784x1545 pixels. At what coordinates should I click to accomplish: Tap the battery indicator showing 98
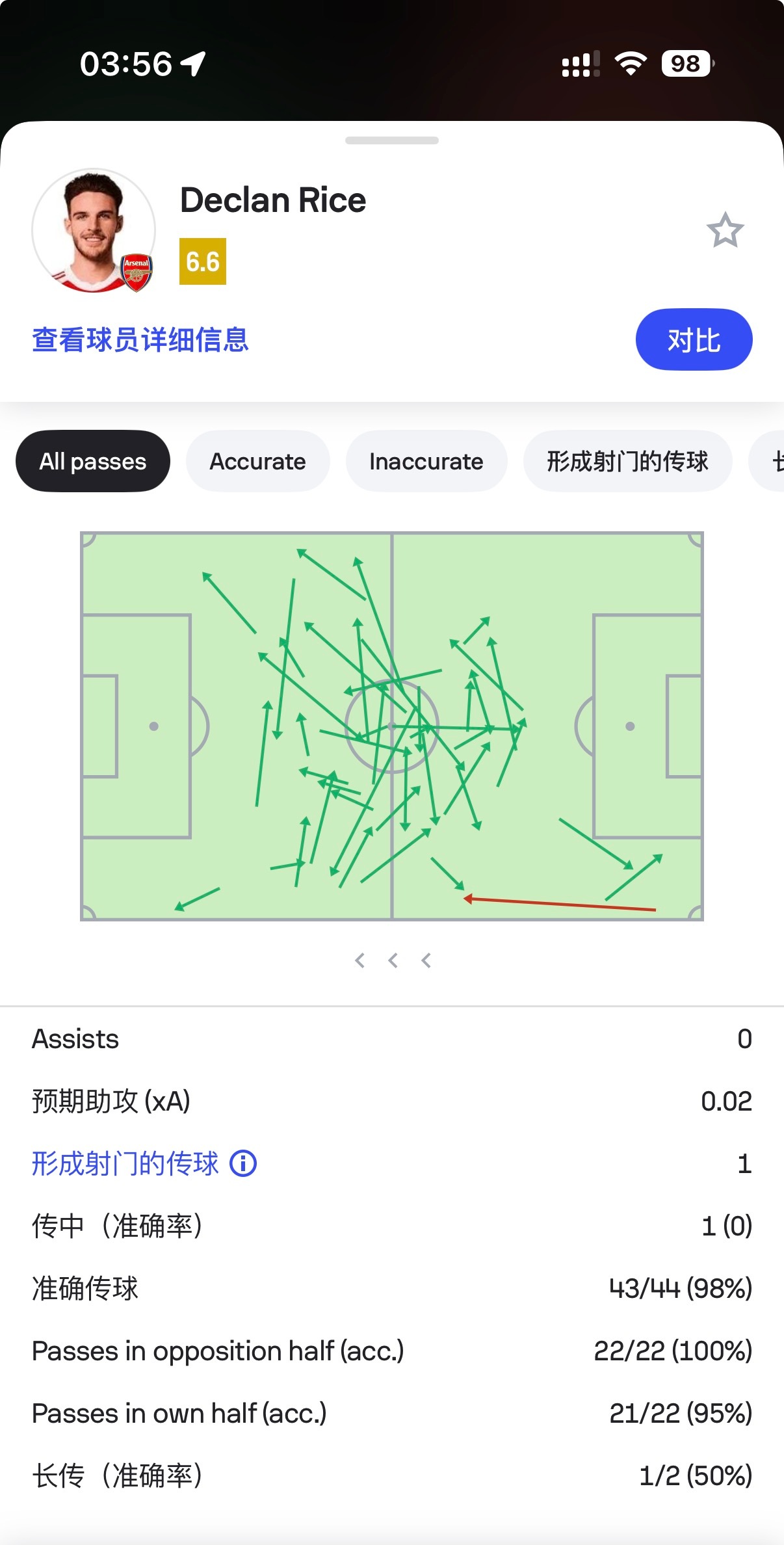click(687, 64)
